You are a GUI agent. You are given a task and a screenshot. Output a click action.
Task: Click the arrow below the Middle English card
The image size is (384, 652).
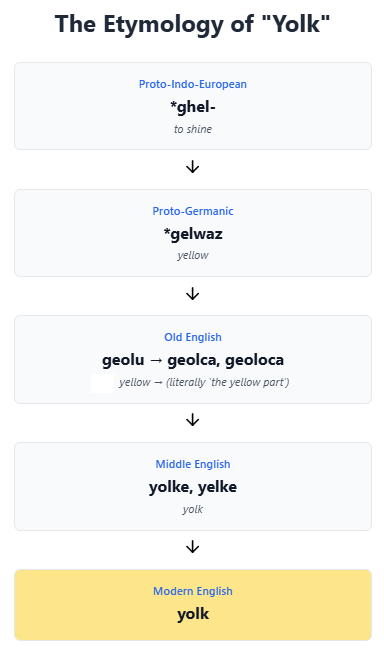click(192, 548)
